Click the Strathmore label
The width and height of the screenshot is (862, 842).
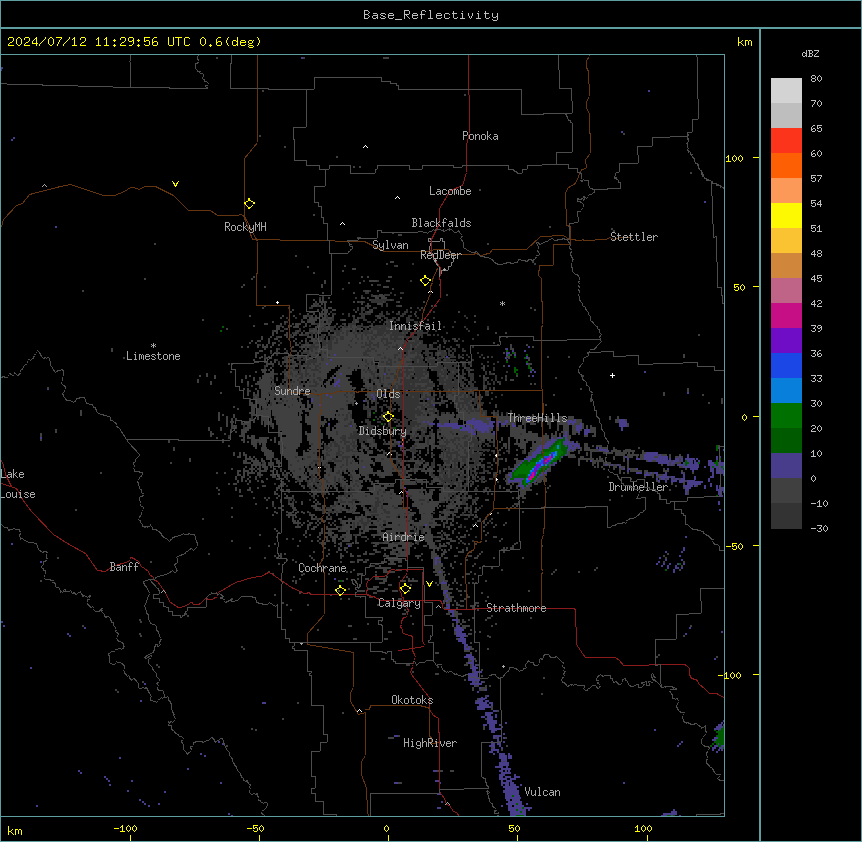coord(516,608)
